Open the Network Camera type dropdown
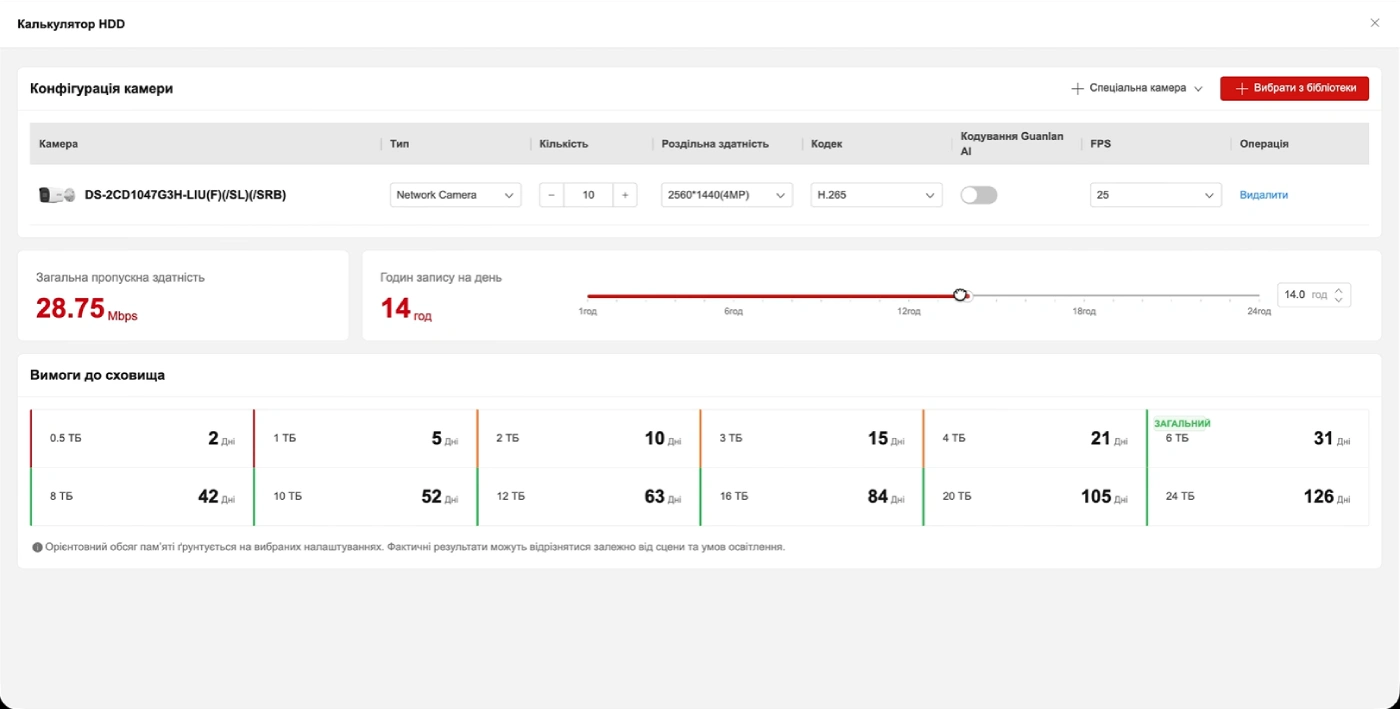The width and height of the screenshot is (1400, 709). click(455, 195)
